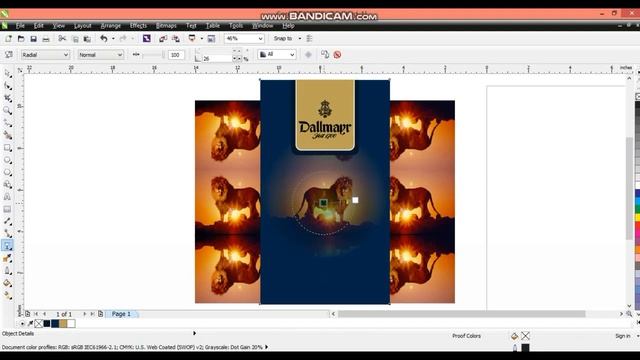Click the New document icon
The height and width of the screenshot is (360, 640).
click(8, 38)
